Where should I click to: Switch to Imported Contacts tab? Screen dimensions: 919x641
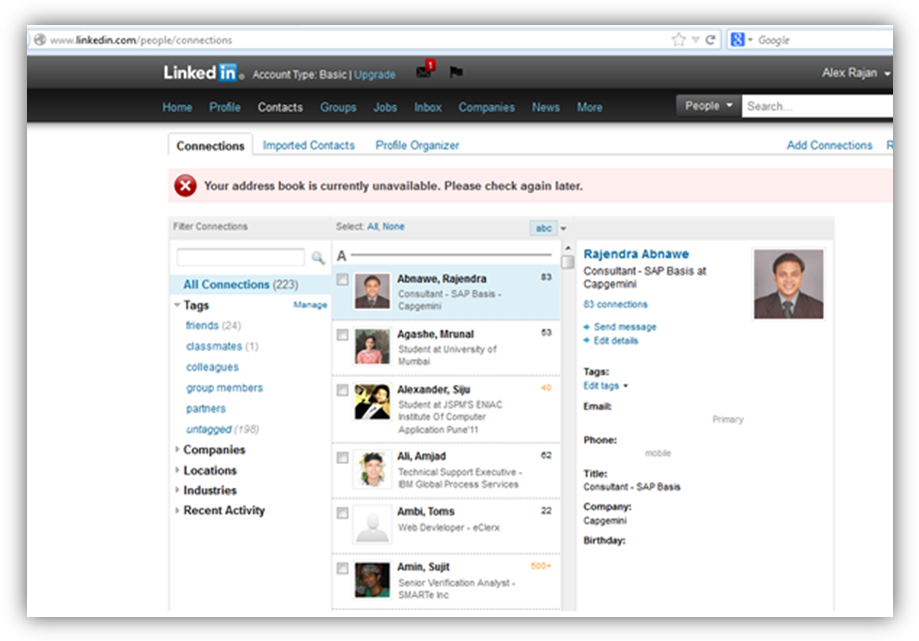coord(308,145)
